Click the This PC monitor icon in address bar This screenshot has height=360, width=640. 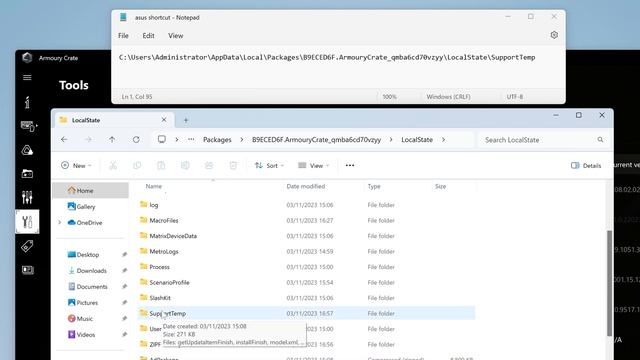162,139
